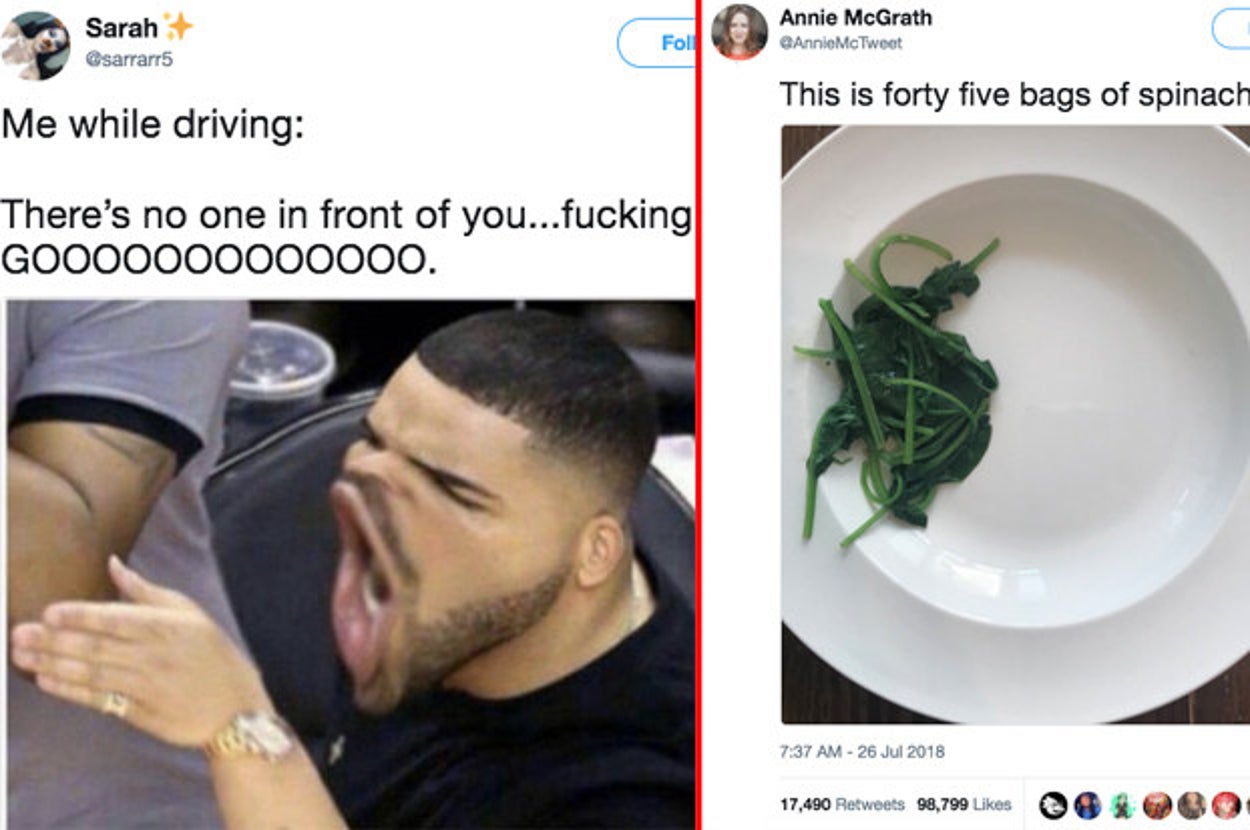View the 98,799 Likes list
Viewport: 1250px width, 830px height.
(x=964, y=804)
